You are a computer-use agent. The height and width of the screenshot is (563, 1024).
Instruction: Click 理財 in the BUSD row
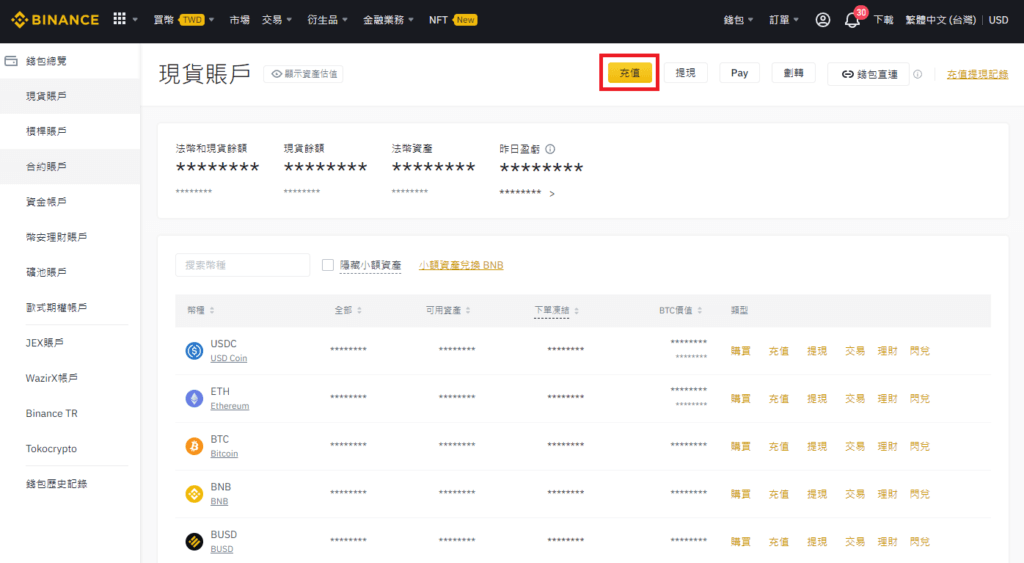click(888, 541)
